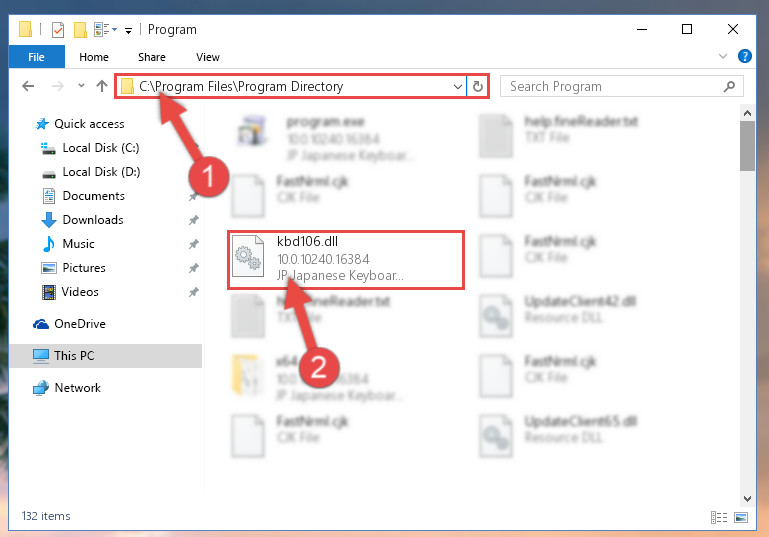The width and height of the screenshot is (769, 537).
Task: Open the File menu tab
Action: (x=36, y=57)
